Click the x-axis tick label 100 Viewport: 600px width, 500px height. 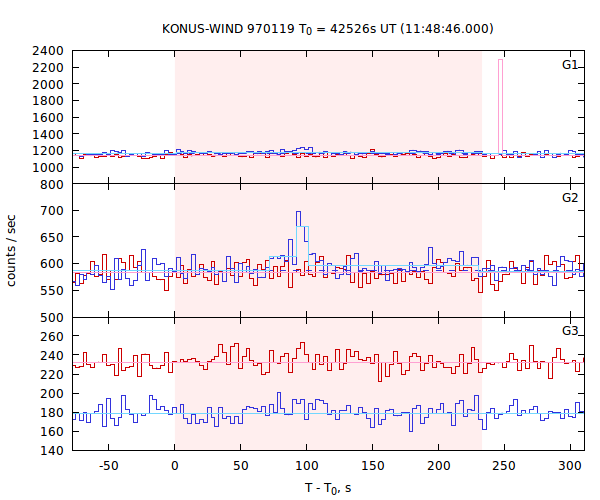pos(307,466)
